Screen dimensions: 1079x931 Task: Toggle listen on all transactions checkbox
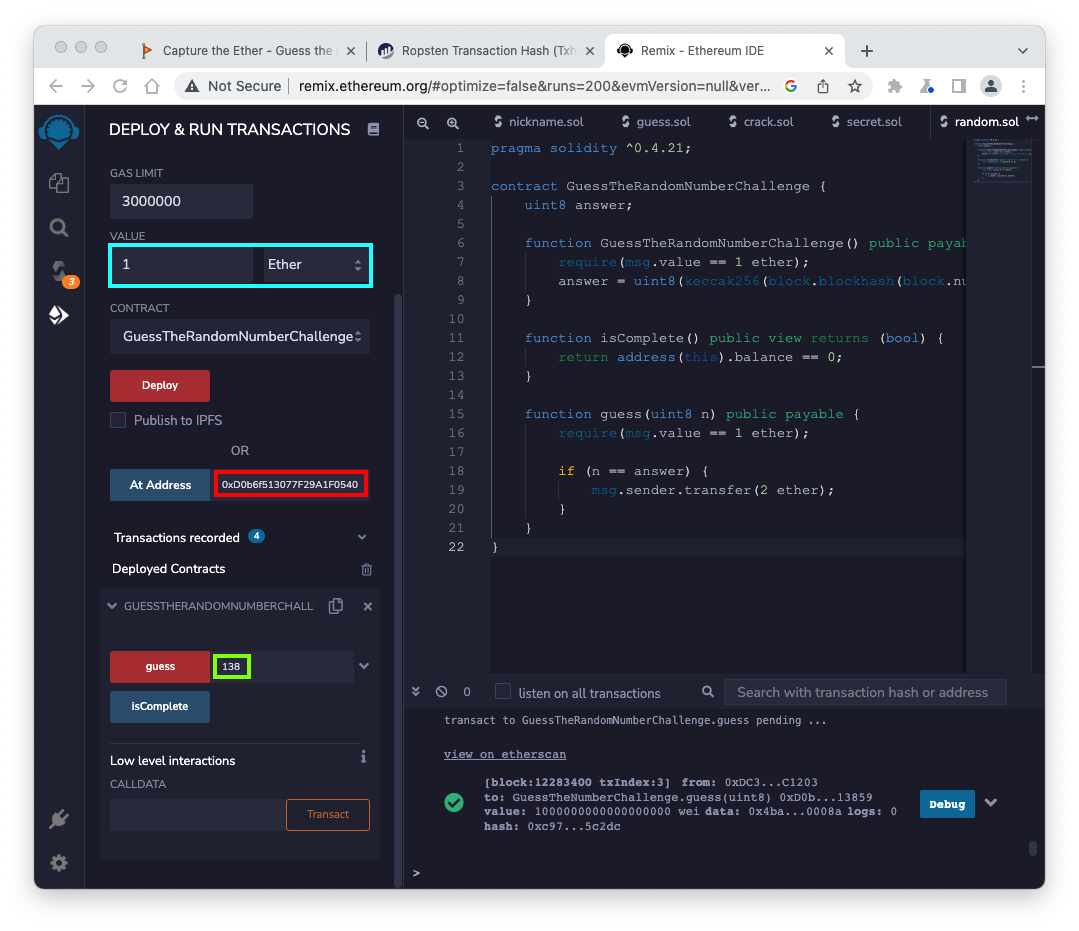click(x=503, y=692)
